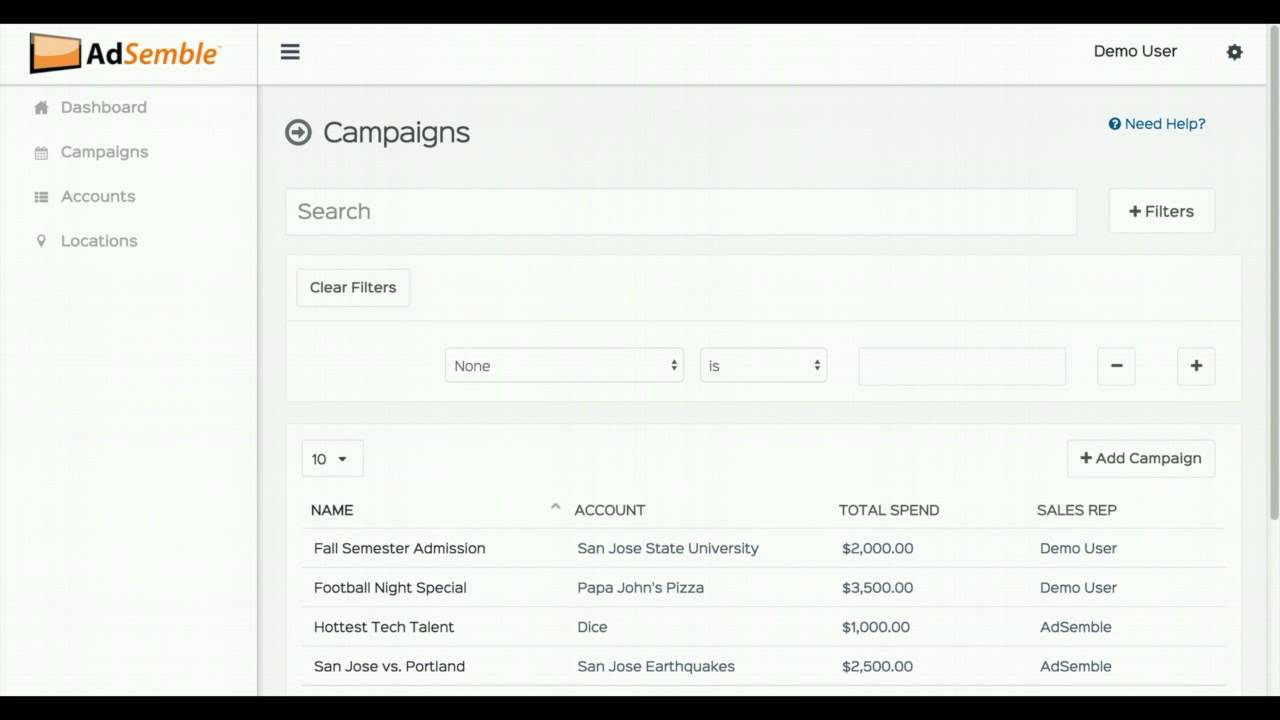
Task: Click the Accounts list icon in sidebar
Action: [x=41, y=197]
